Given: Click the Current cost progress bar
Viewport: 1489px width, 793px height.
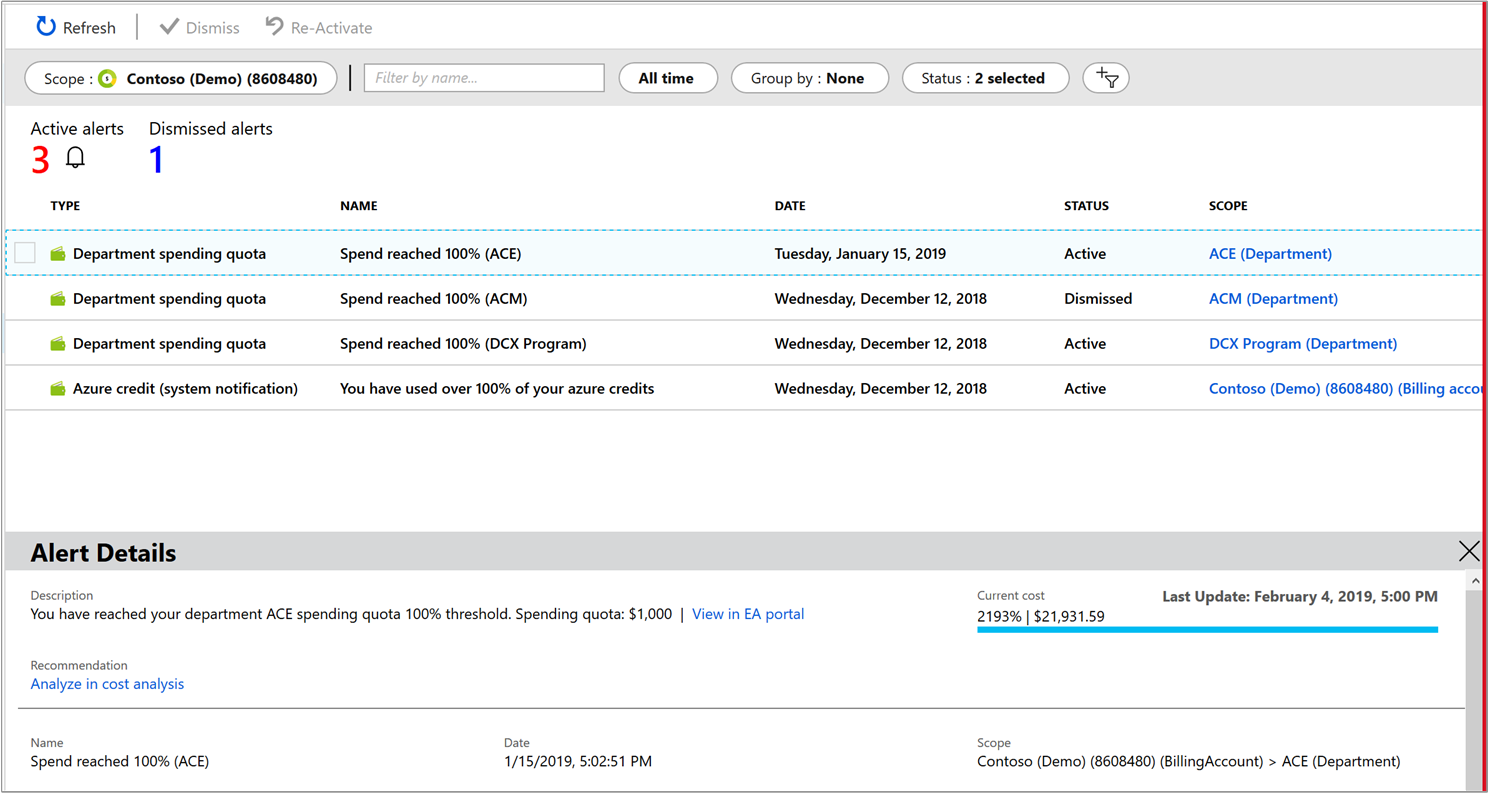Looking at the screenshot, I should [1205, 630].
